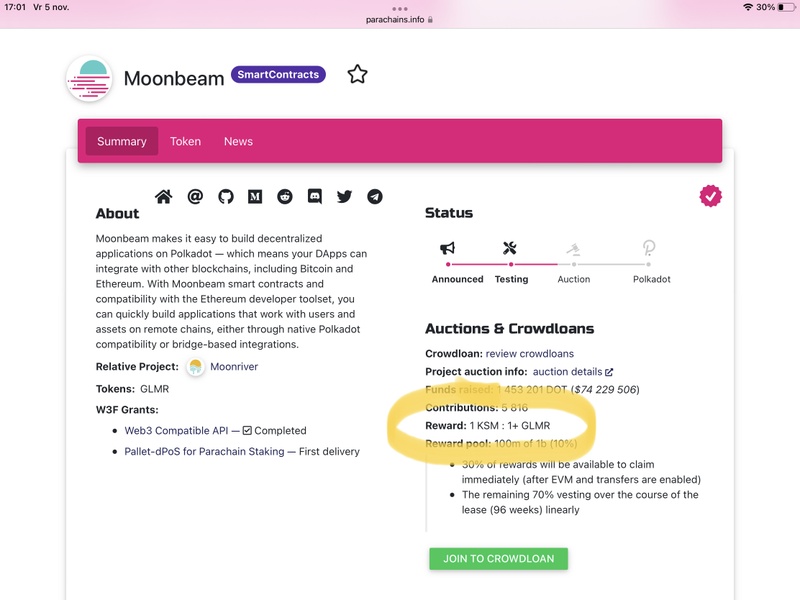Viewport: 800px width, 600px height.
Task: Open the News tab
Action: click(238, 141)
